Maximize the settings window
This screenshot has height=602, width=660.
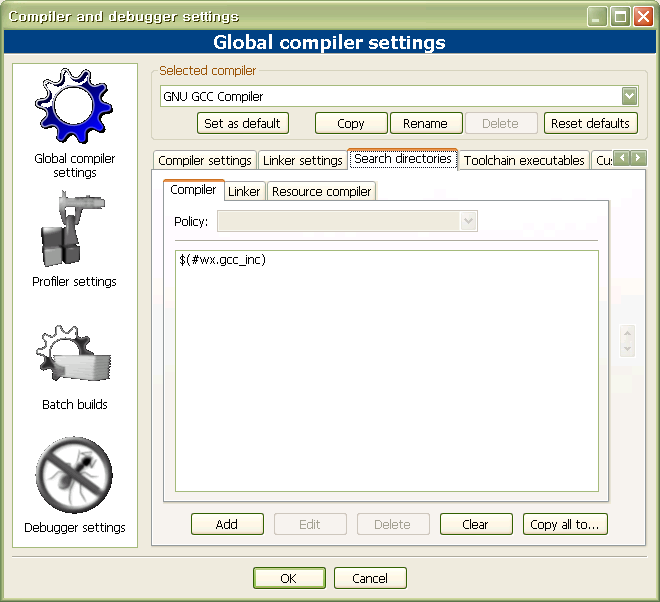tap(620, 17)
